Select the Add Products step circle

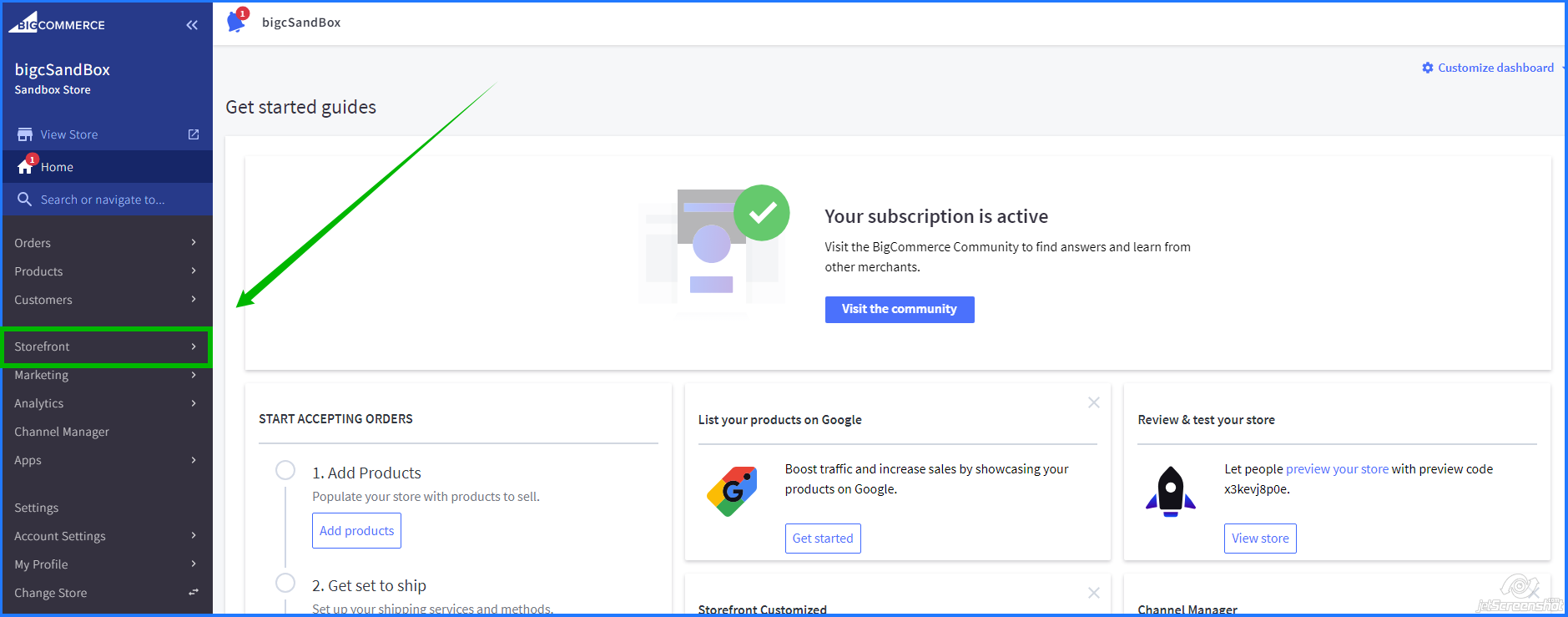click(285, 470)
